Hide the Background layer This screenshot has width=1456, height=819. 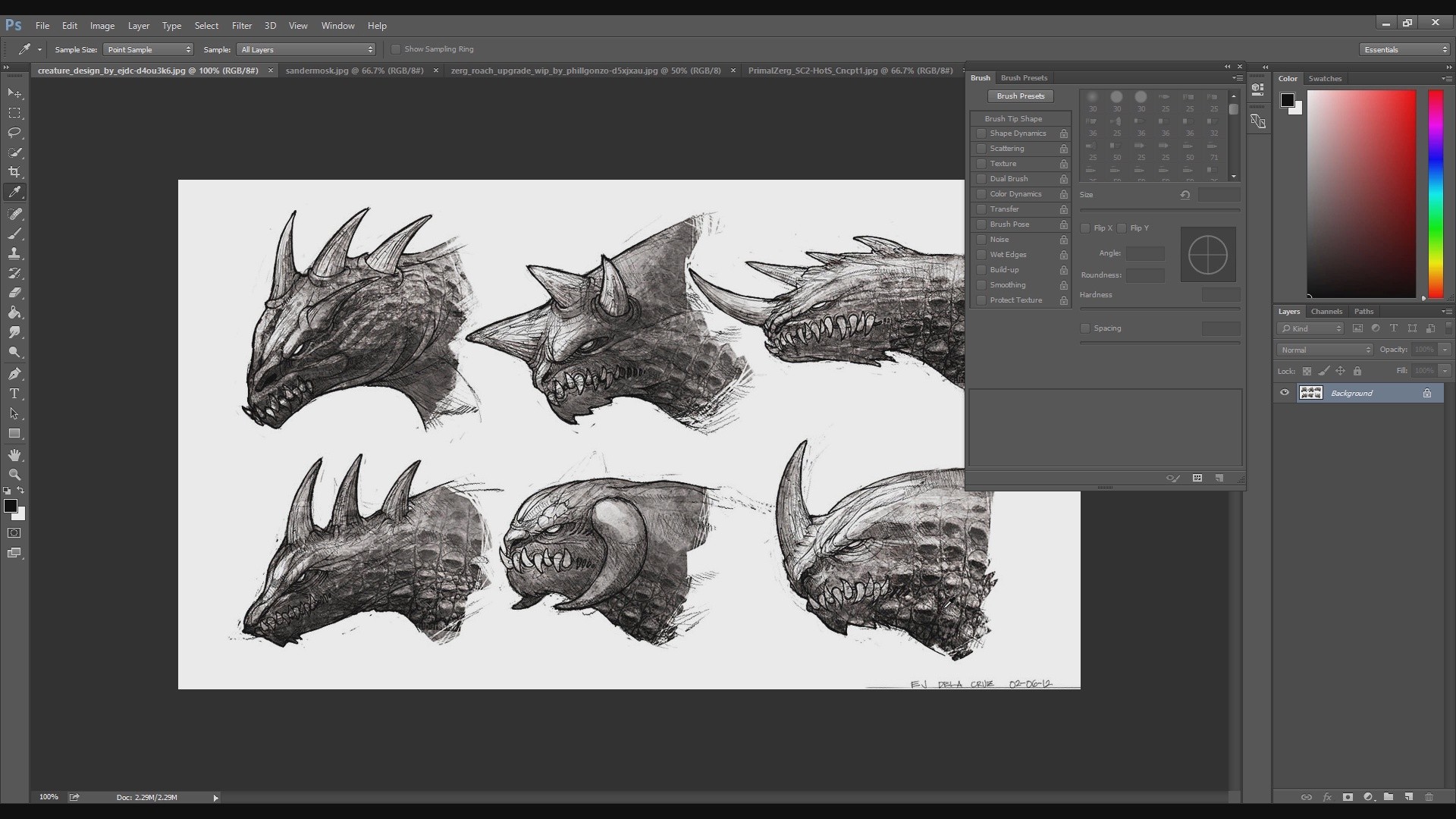coord(1285,393)
